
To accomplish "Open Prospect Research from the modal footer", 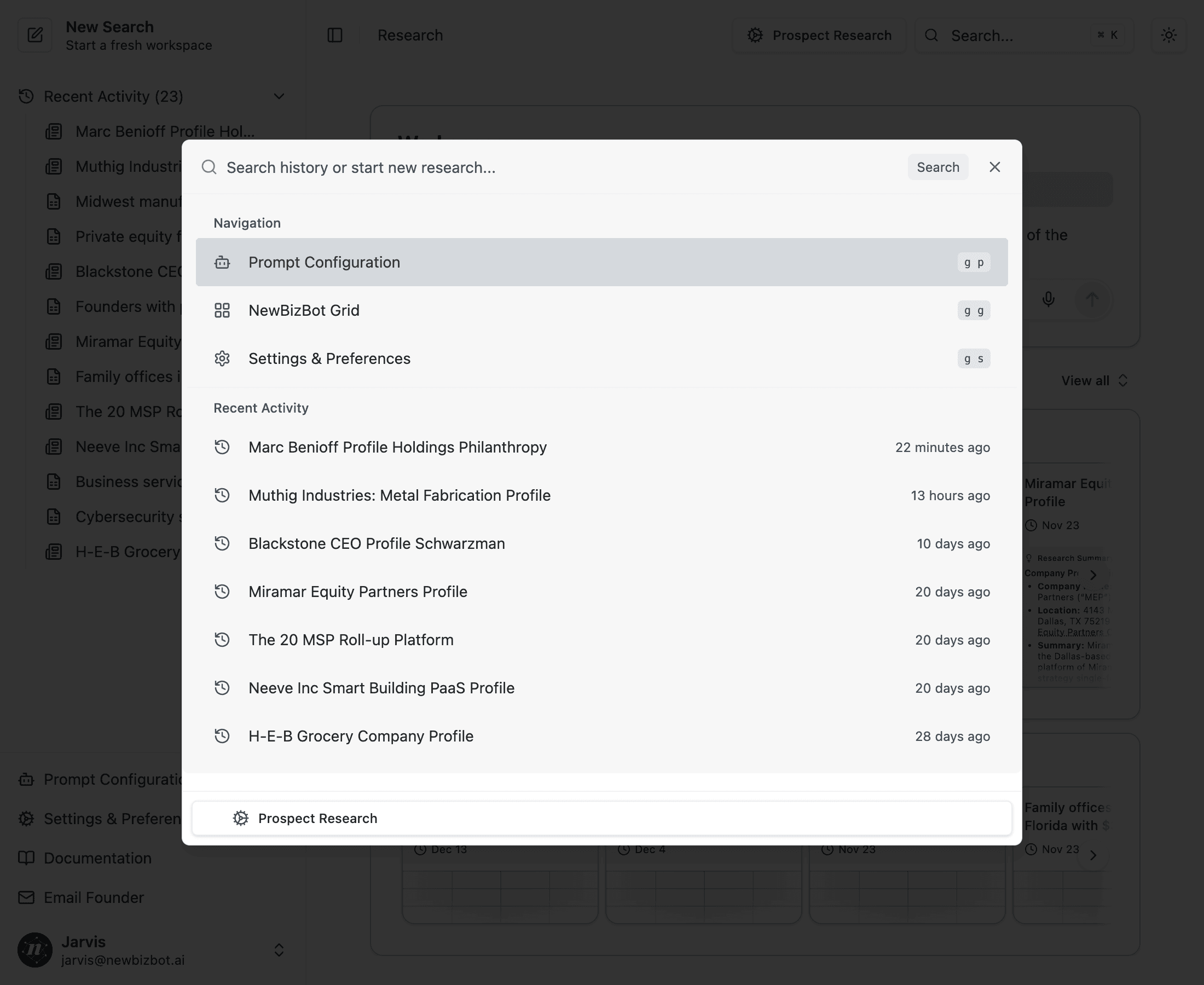I will click(318, 818).
